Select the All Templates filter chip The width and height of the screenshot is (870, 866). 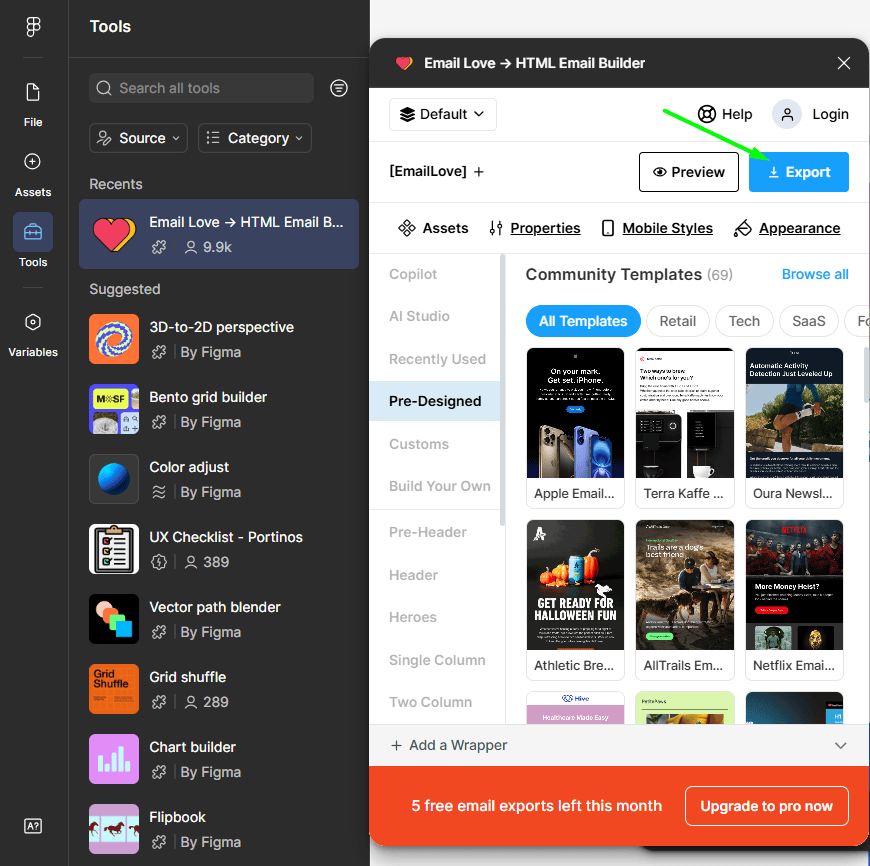pos(583,321)
